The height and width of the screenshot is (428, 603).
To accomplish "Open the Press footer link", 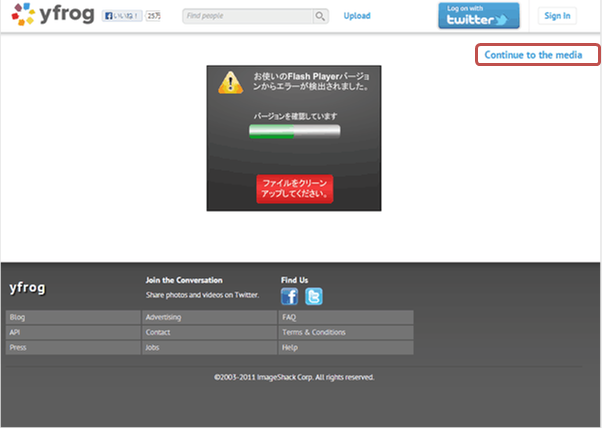I will [x=73, y=348].
